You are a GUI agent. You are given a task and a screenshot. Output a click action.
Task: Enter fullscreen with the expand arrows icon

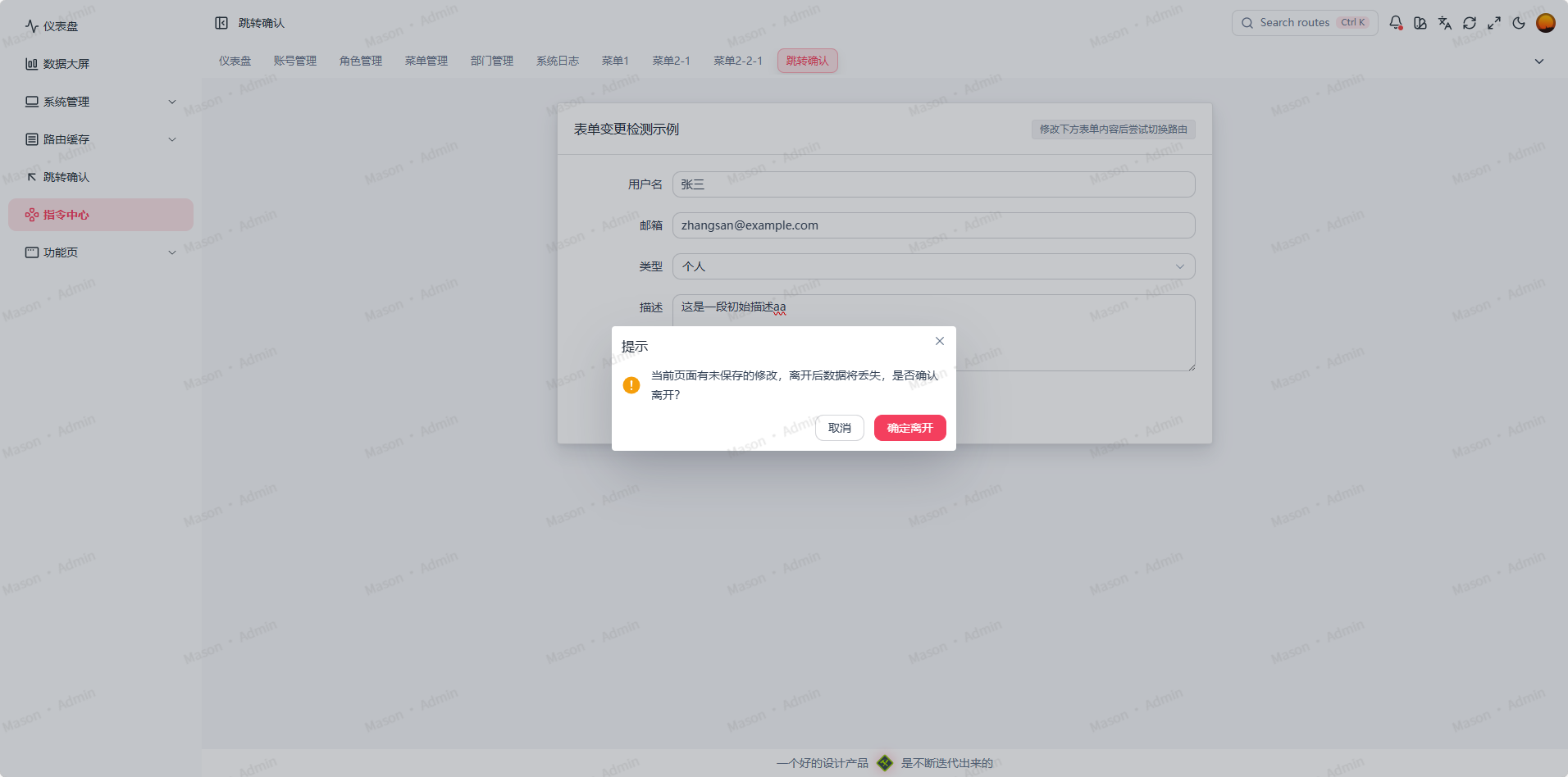(x=1493, y=23)
